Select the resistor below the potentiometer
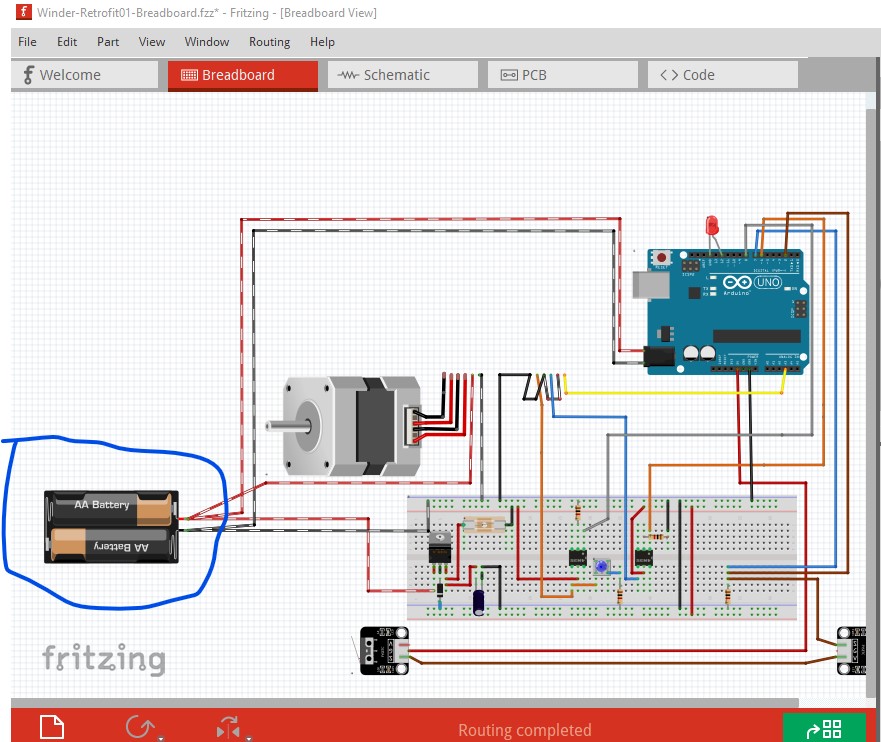 coord(620,595)
